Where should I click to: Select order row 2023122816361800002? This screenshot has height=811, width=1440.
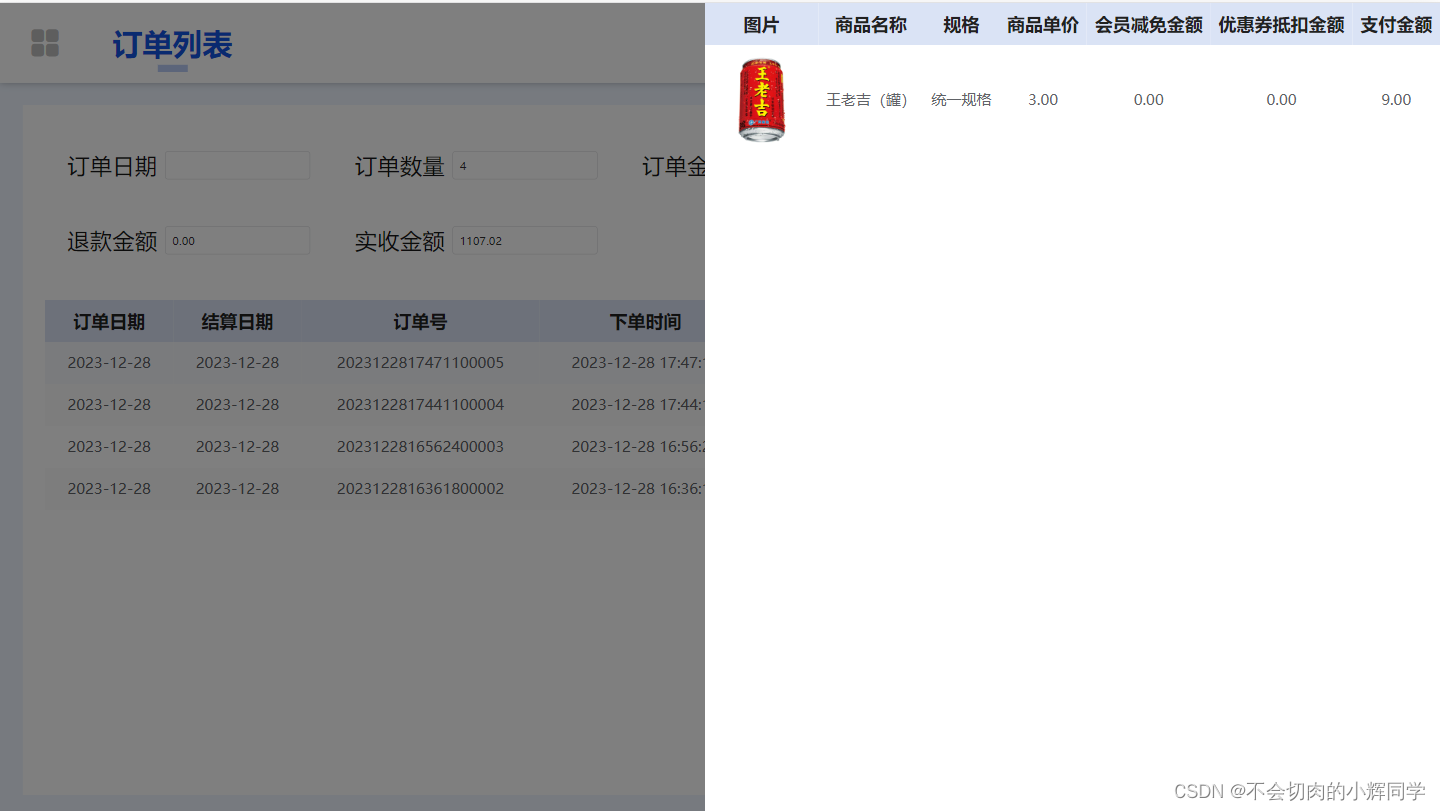(419, 488)
